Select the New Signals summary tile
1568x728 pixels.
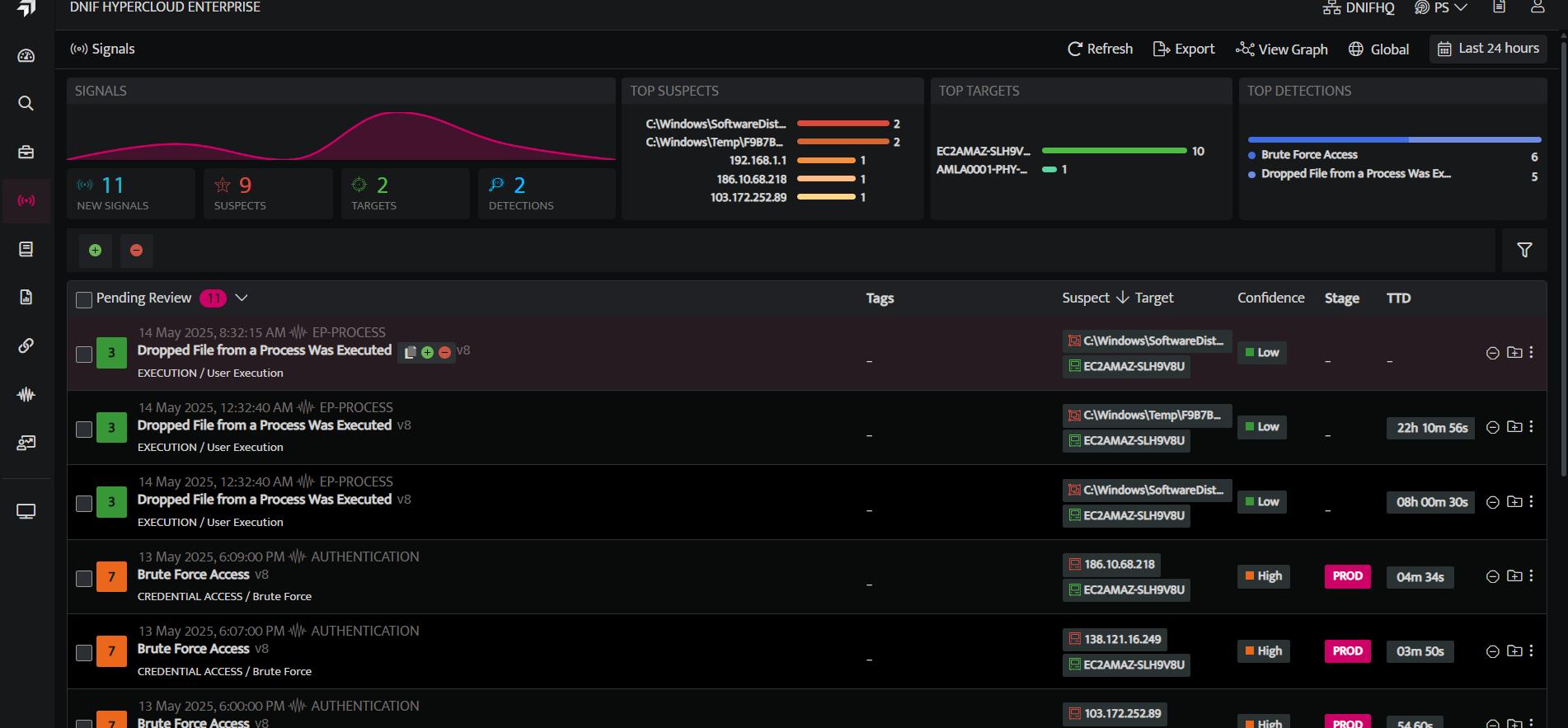point(131,194)
